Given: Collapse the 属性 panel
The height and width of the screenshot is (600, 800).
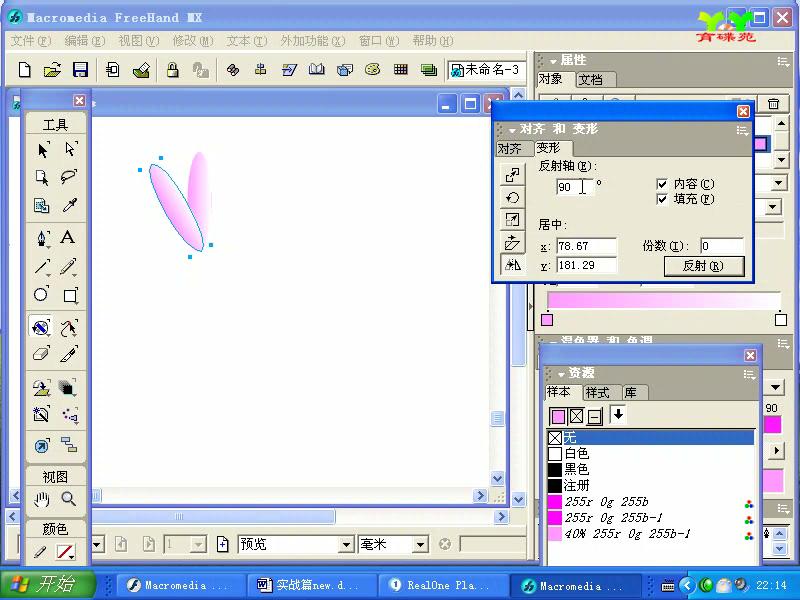Looking at the screenshot, I should pyautogui.click(x=553, y=61).
